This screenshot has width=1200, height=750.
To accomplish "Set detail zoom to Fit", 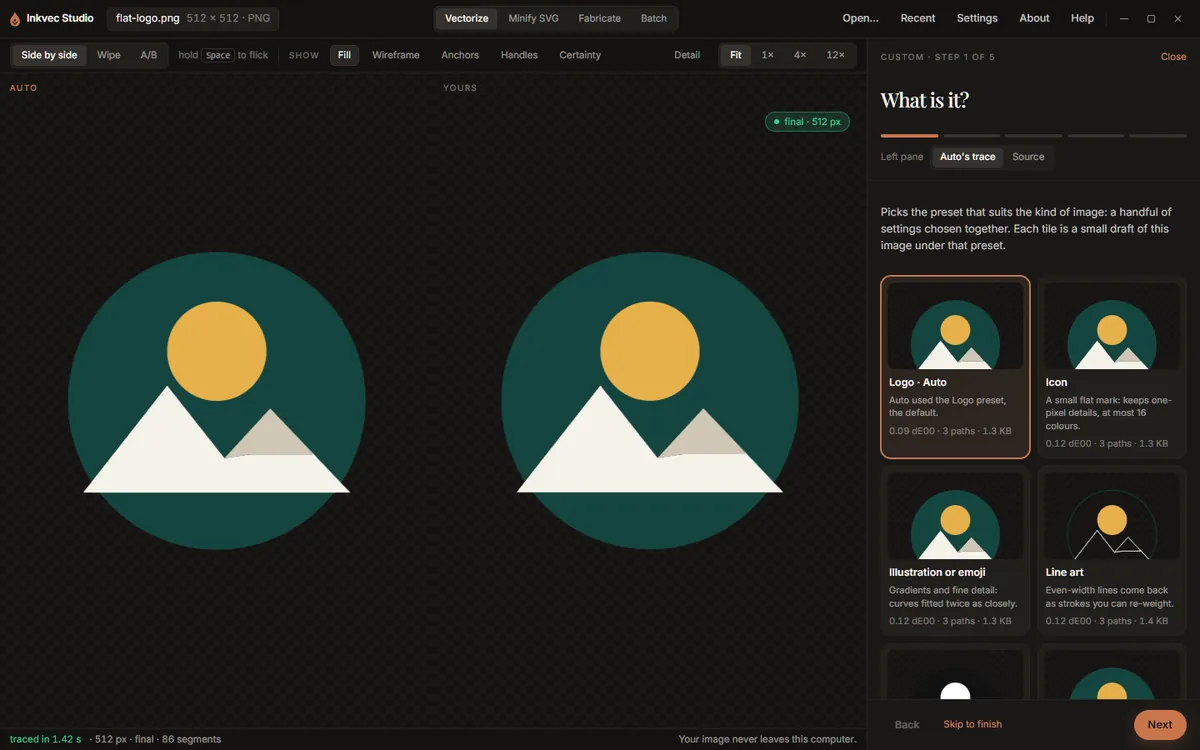I will (736, 55).
